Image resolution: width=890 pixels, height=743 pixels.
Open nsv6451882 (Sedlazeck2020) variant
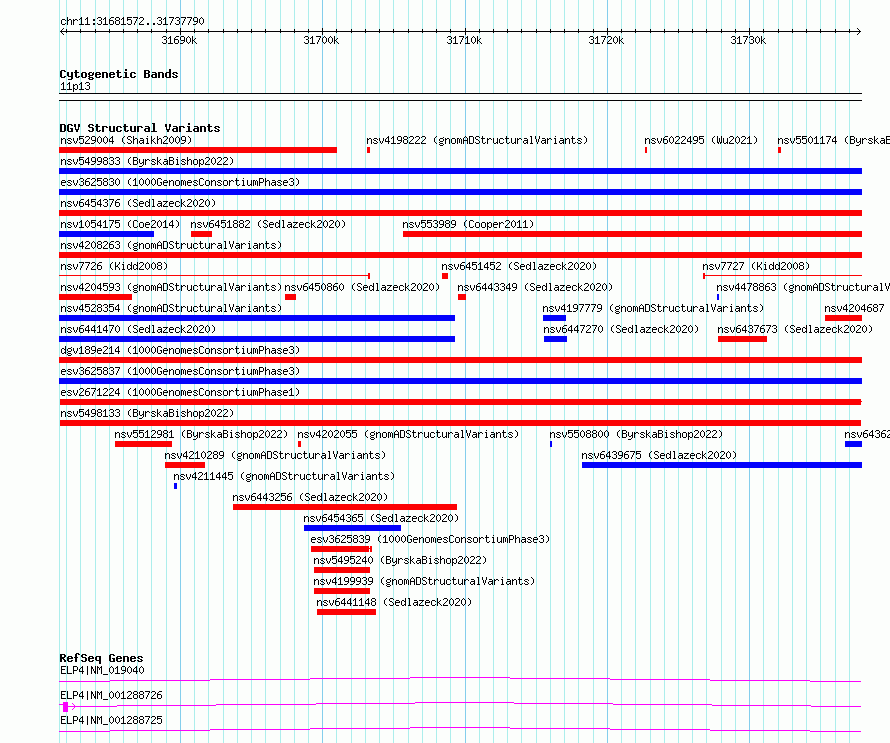point(268,224)
